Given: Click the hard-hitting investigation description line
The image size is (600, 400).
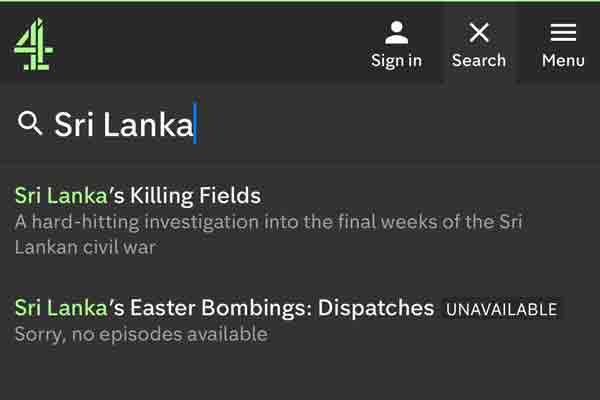Looking at the screenshot, I should pyautogui.click(x=269, y=222).
